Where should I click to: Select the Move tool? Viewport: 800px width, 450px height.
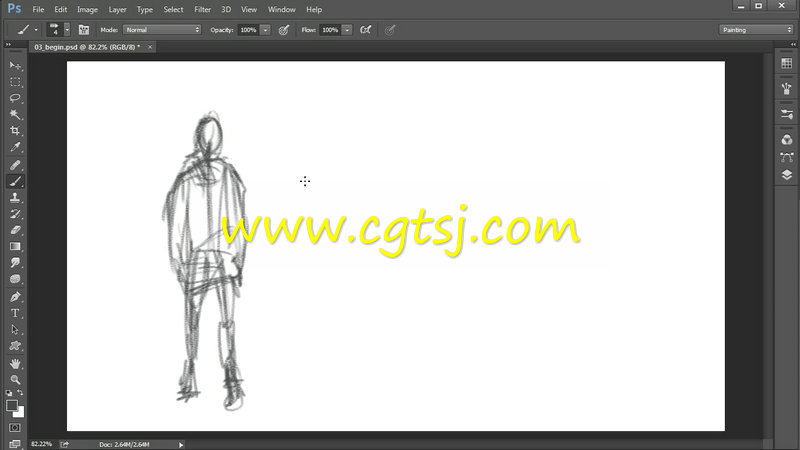[15, 66]
